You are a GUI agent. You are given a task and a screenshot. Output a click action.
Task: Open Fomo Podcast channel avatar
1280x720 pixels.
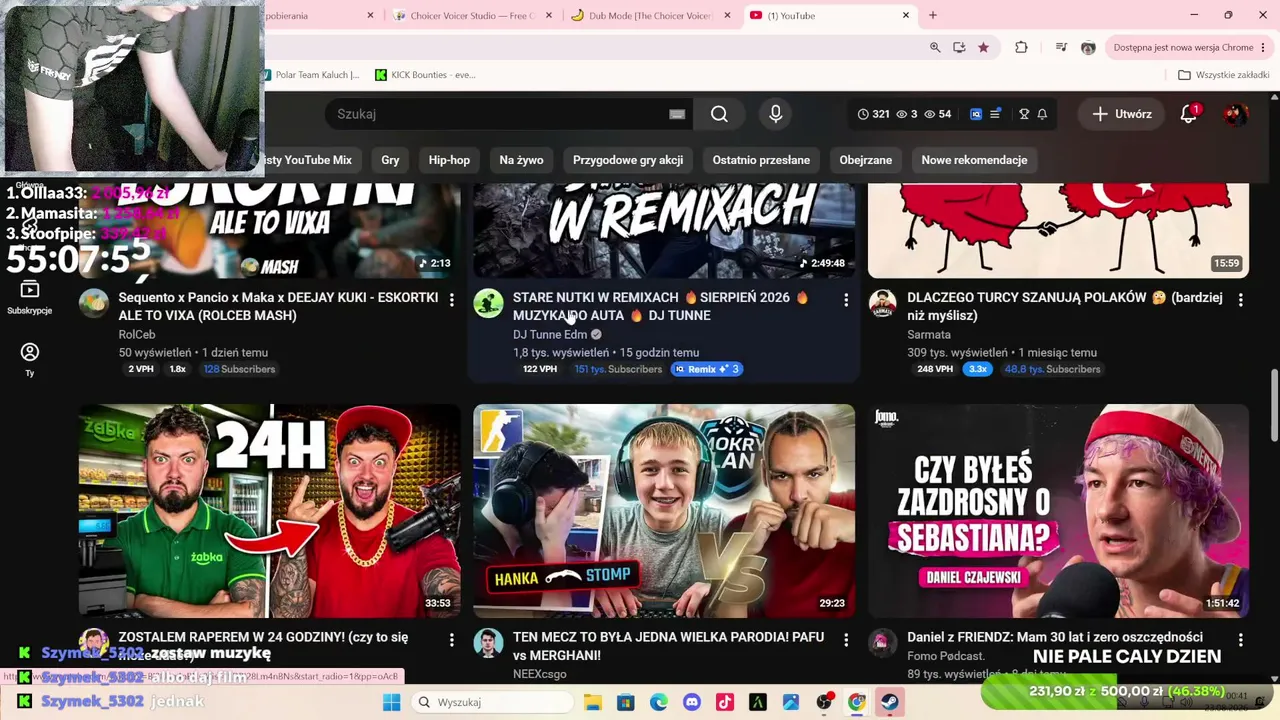[x=882, y=643]
